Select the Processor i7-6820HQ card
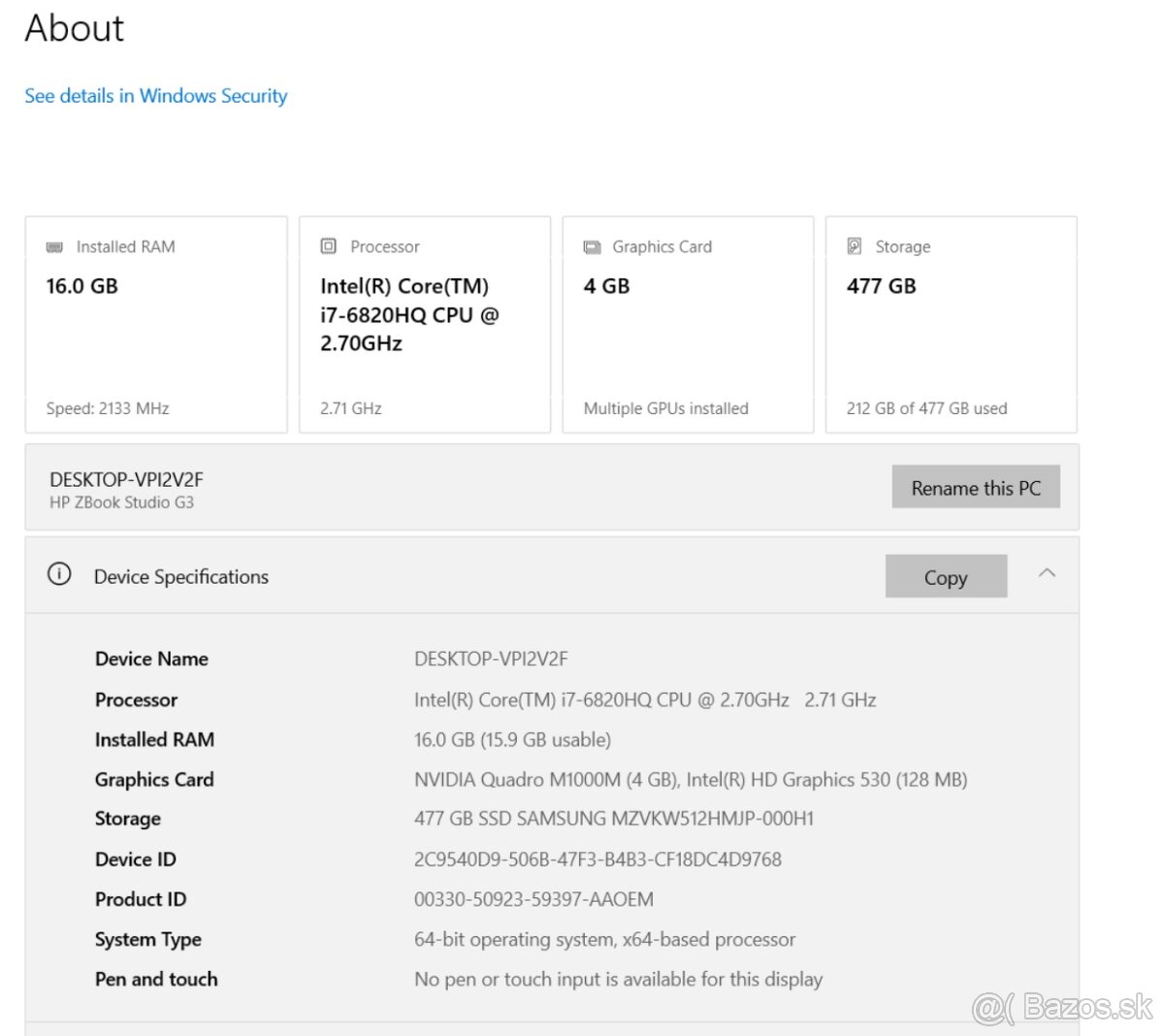1164x1036 pixels. coord(424,324)
